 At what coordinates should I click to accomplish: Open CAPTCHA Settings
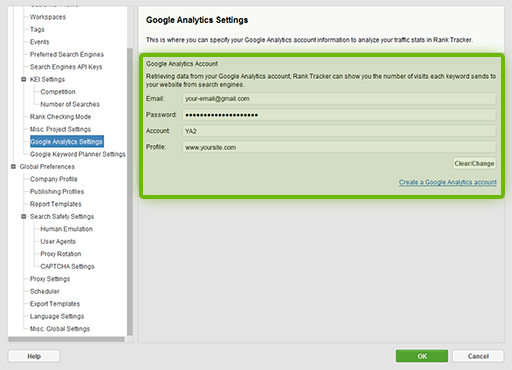(x=67, y=266)
